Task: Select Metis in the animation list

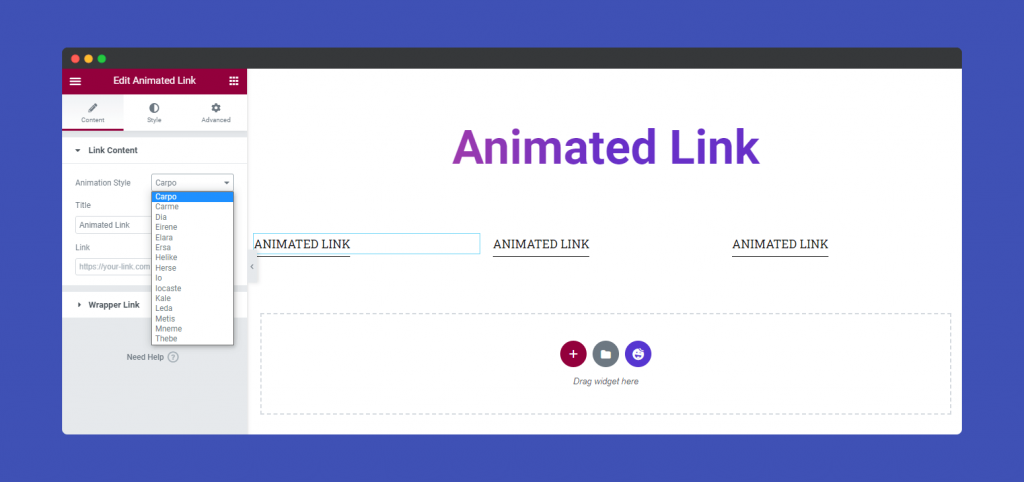Action: coord(192,319)
